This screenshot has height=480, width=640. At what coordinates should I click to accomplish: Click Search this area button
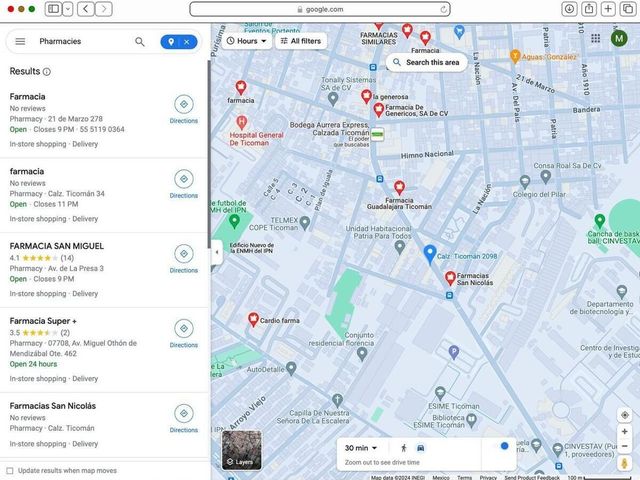tap(427, 62)
